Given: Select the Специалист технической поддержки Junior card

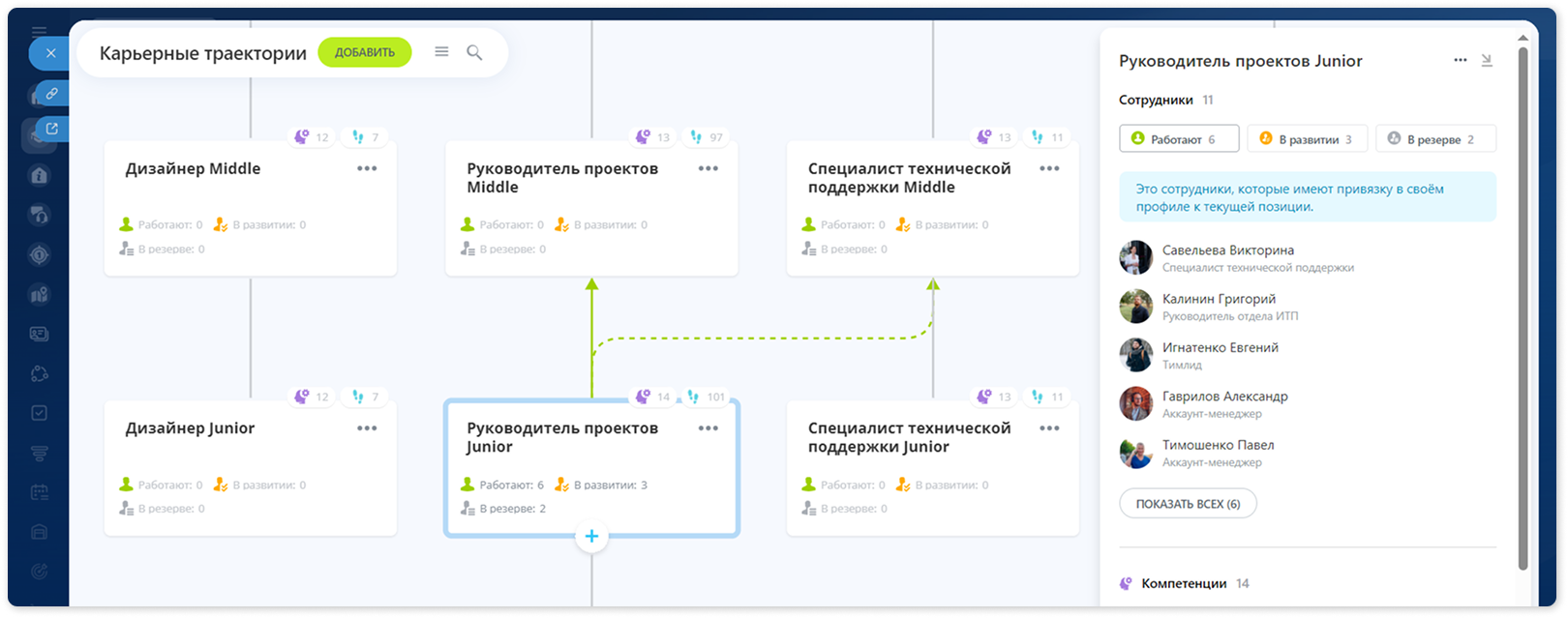Looking at the screenshot, I should coord(933,468).
